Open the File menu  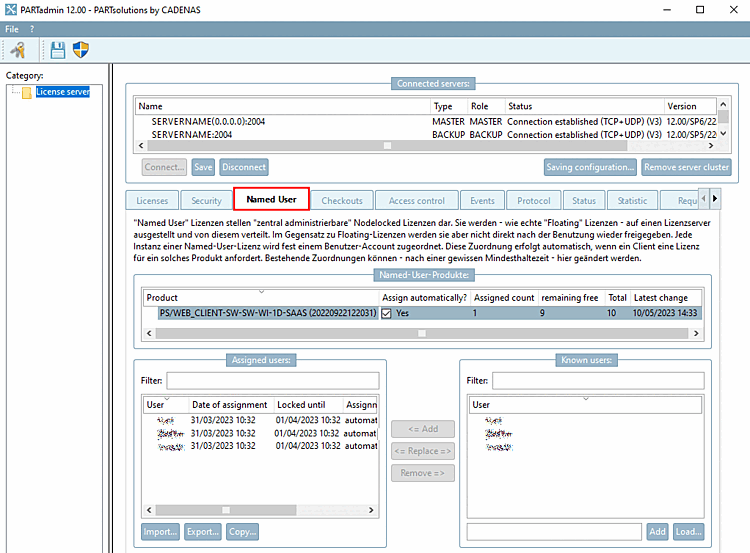click(12, 29)
